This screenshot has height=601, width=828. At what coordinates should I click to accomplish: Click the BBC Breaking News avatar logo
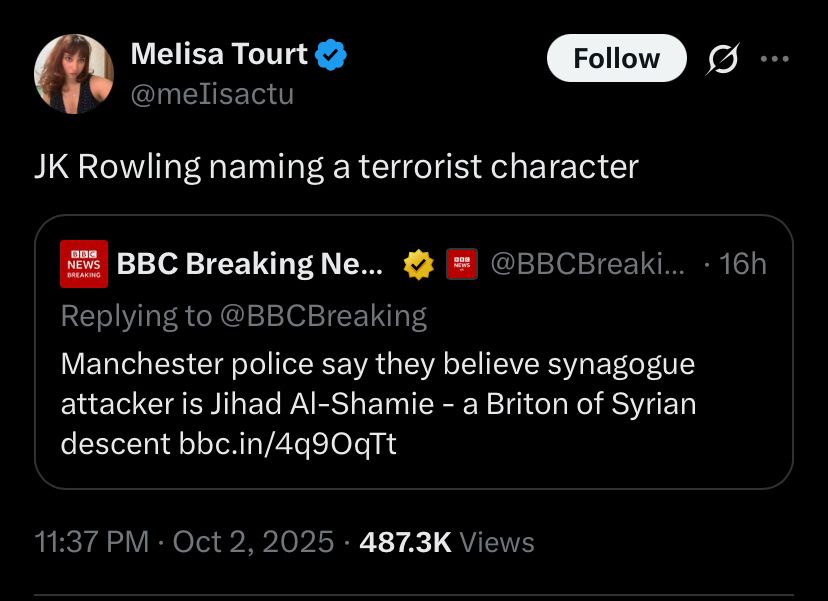(83, 263)
